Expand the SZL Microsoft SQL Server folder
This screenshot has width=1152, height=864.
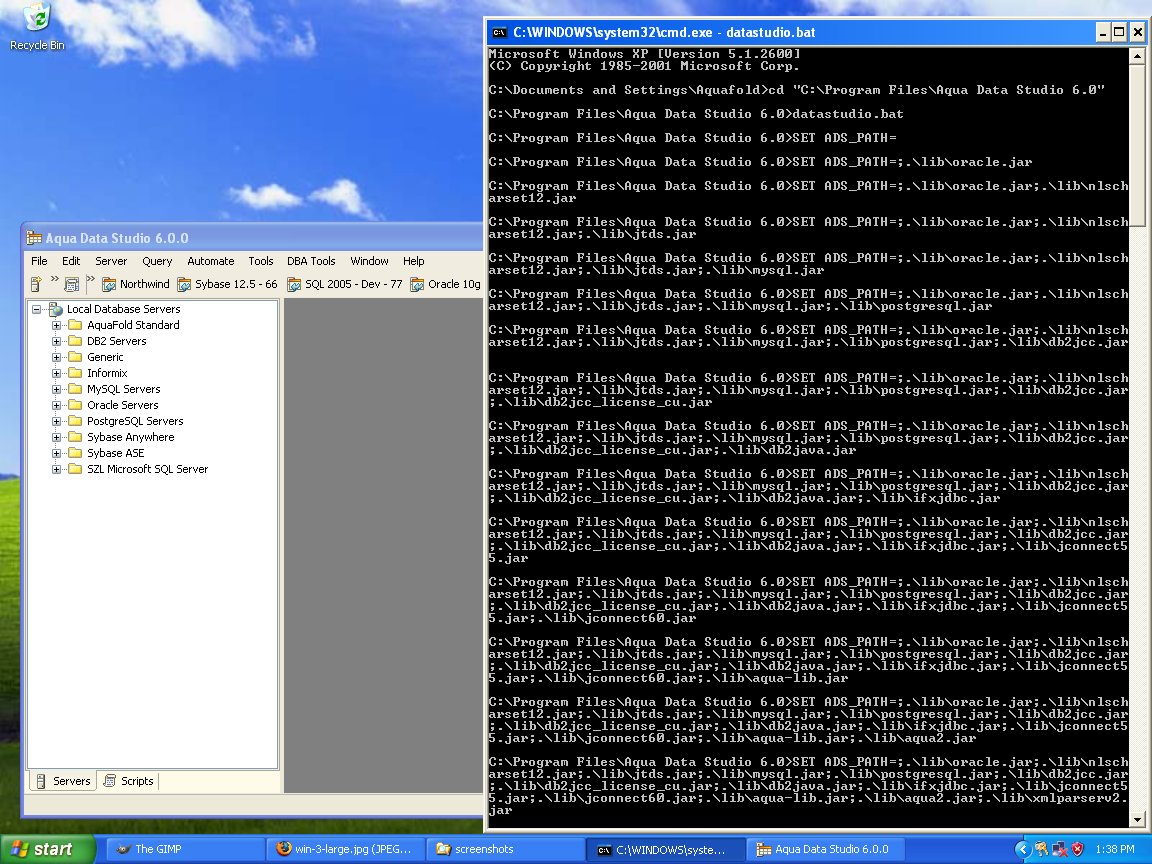pyautogui.click(x=57, y=469)
